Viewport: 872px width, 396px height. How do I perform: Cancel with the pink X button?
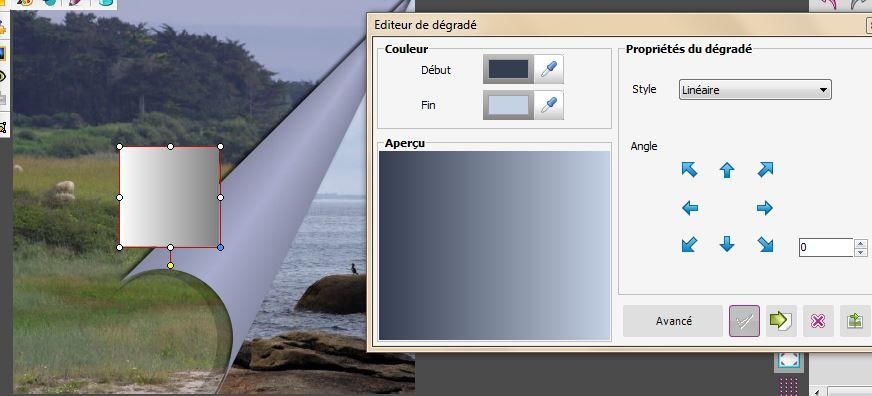click(818, 321)
